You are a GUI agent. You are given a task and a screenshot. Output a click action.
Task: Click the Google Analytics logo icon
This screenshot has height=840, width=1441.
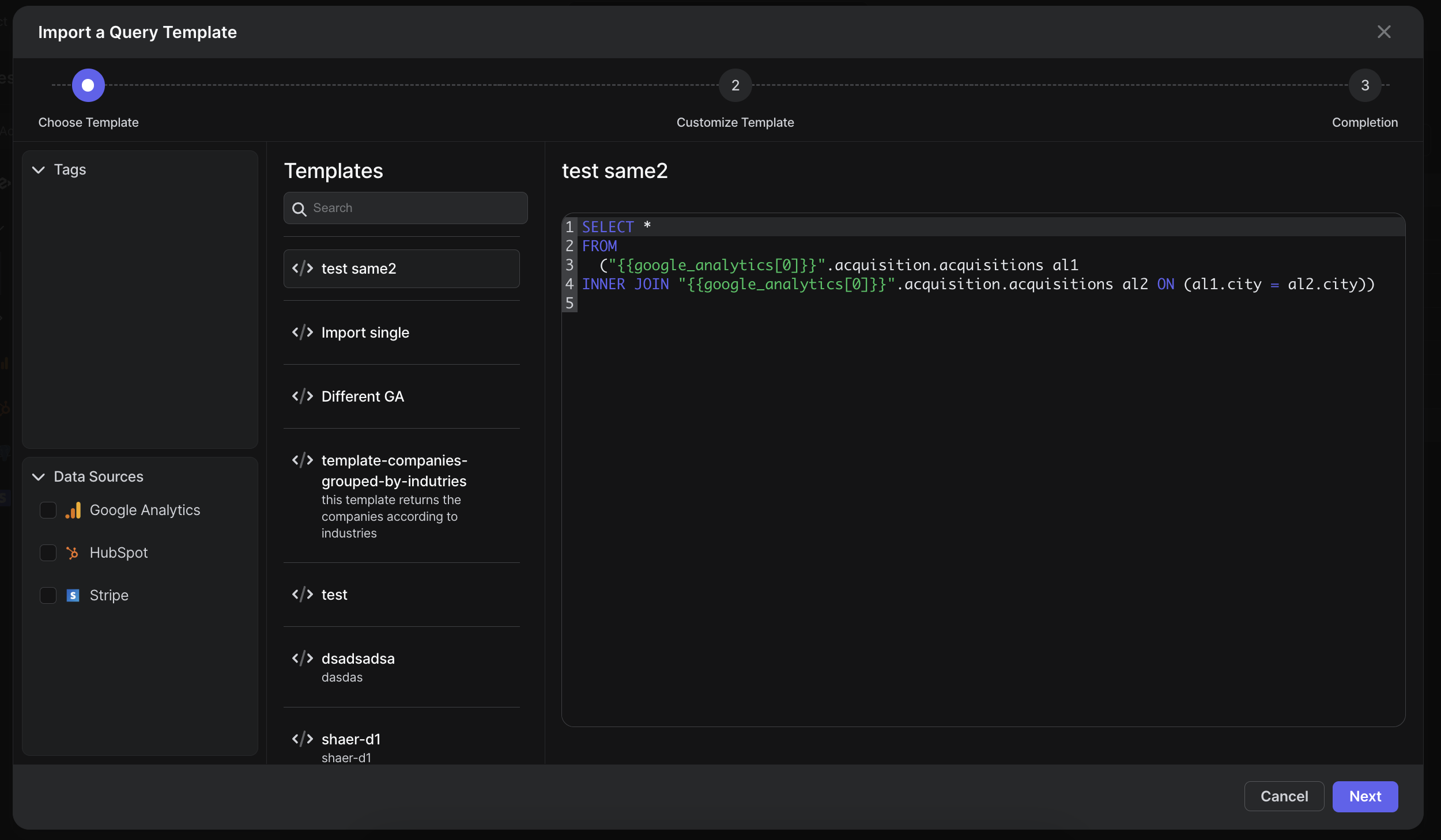click(73, 510)
